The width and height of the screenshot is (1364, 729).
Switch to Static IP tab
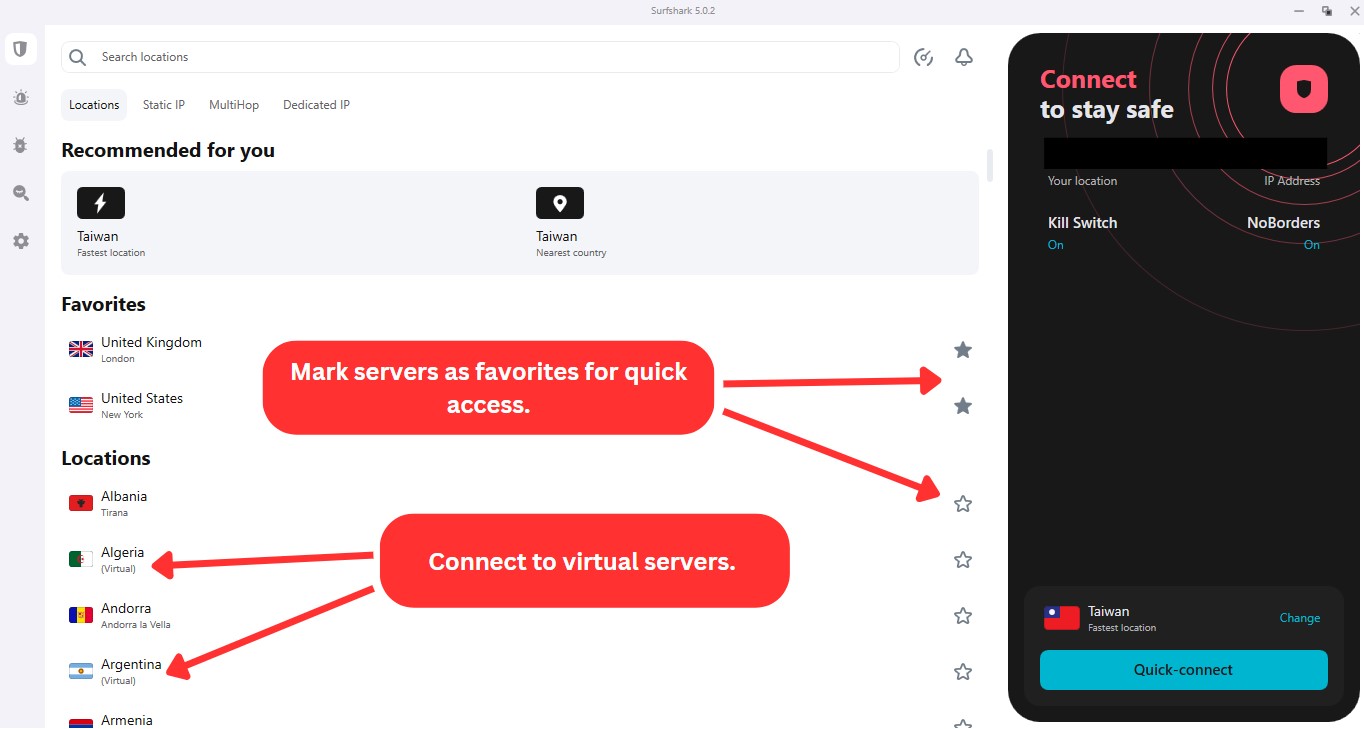pos(164,105)
